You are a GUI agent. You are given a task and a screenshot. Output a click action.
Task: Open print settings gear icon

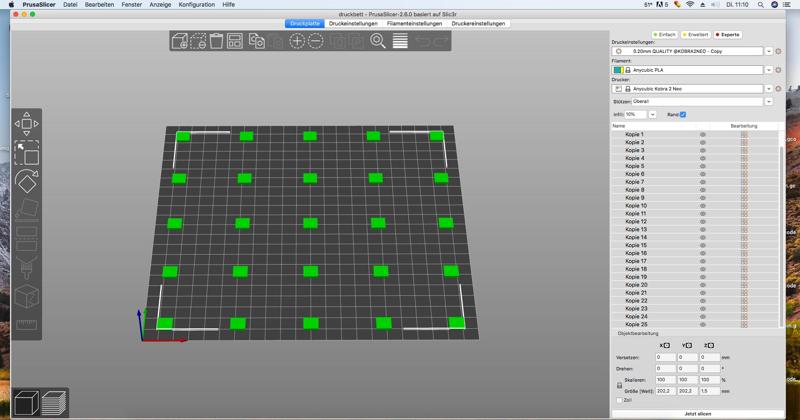778,51
